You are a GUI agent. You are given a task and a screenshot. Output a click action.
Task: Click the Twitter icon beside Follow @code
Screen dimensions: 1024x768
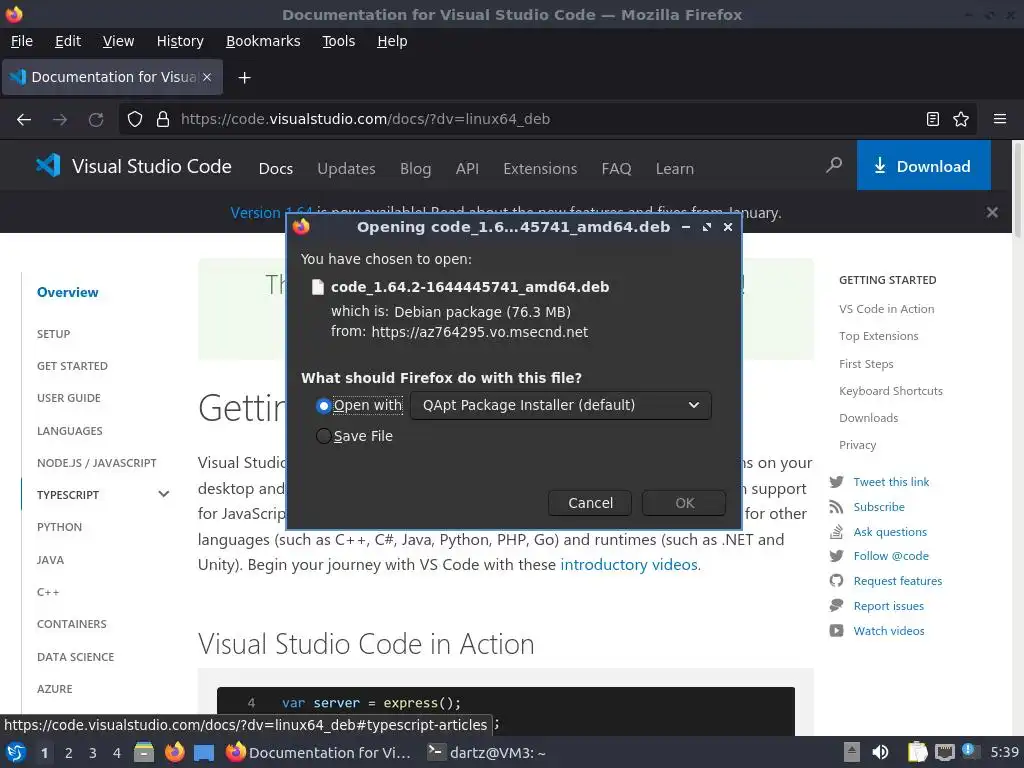pyautogui.click(x=837, y=556)
